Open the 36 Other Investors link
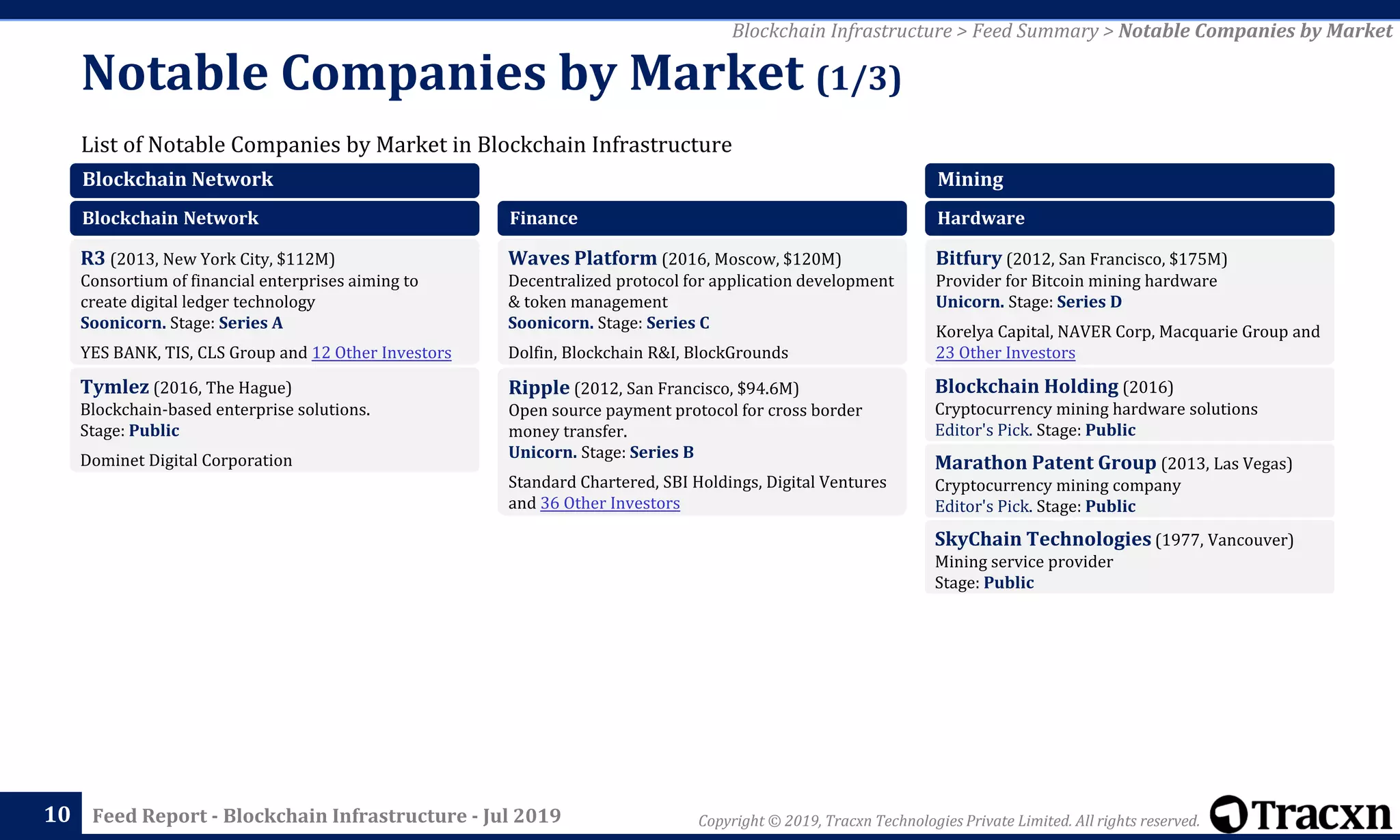The height and width of the screenshot is (840, 1400). coord(610,503)
